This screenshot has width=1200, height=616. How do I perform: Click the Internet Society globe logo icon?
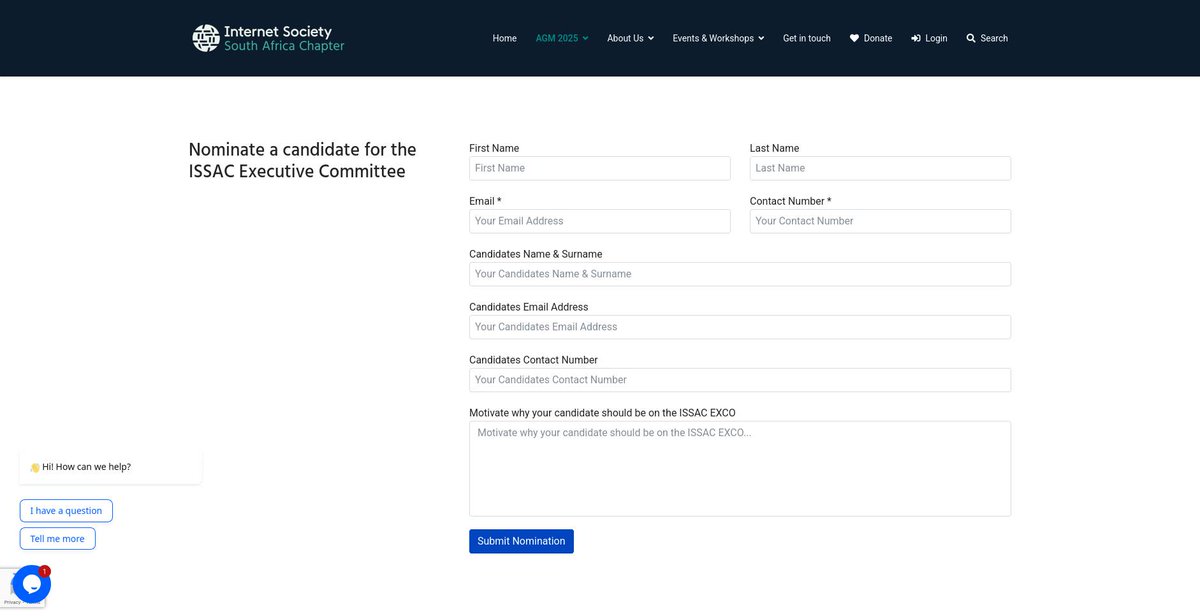click(205, 38)
